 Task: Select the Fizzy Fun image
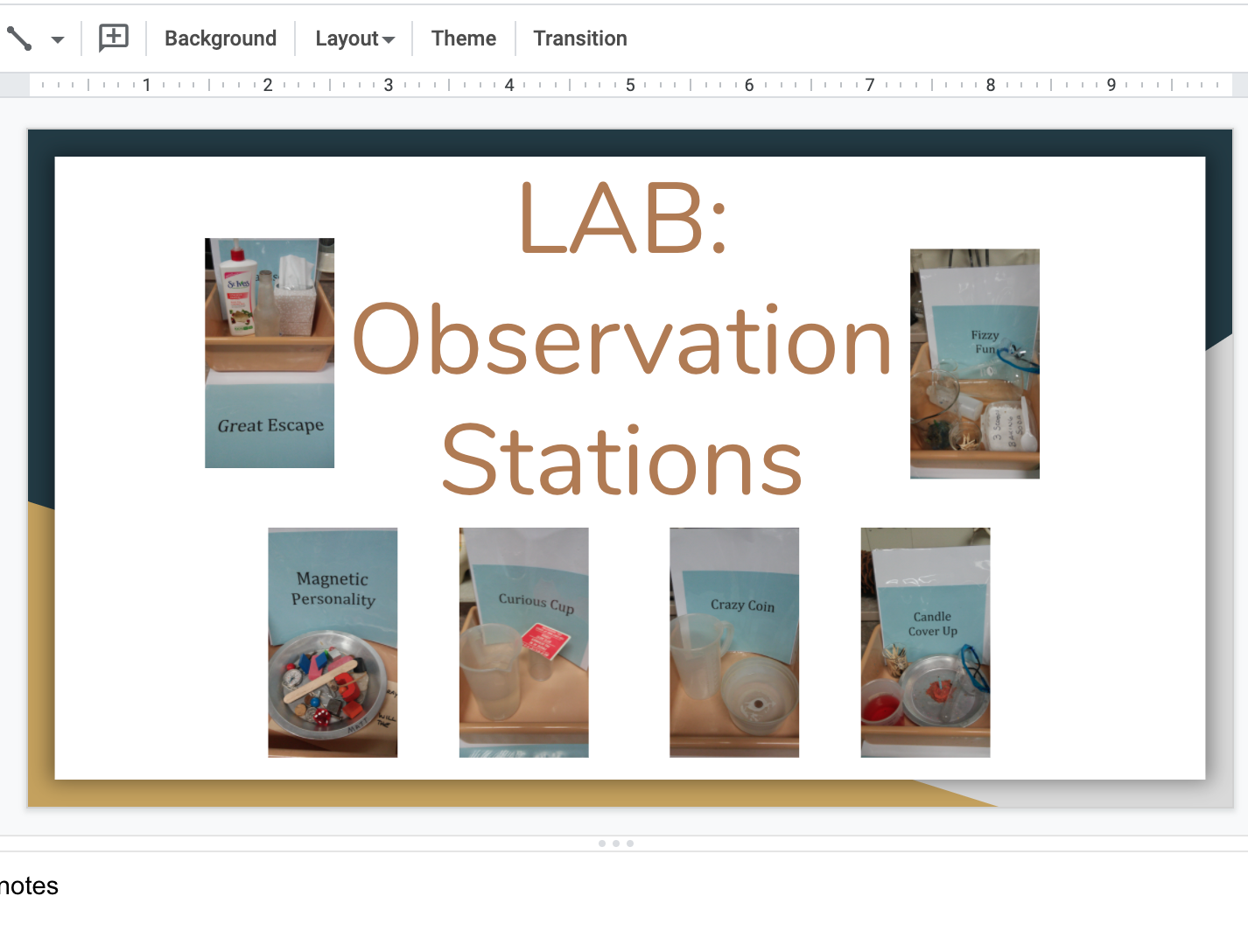(x=974, y=363)
